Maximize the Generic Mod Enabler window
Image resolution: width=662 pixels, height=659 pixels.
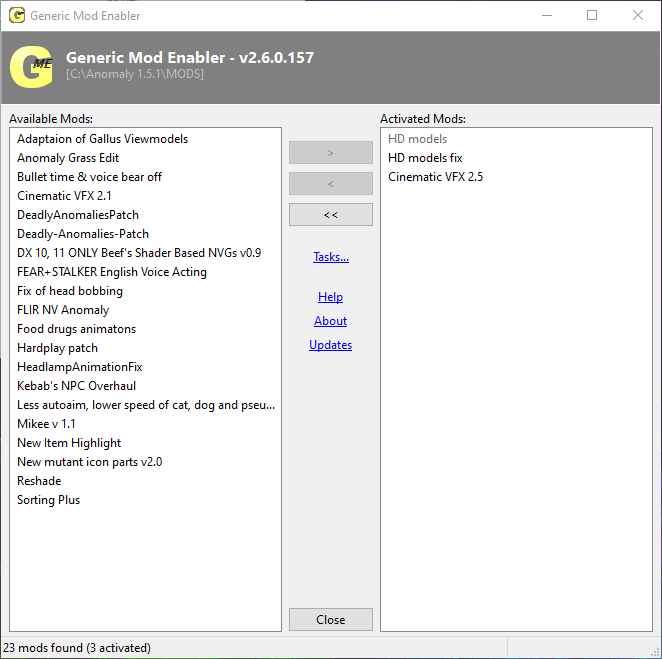click(592, 16)
